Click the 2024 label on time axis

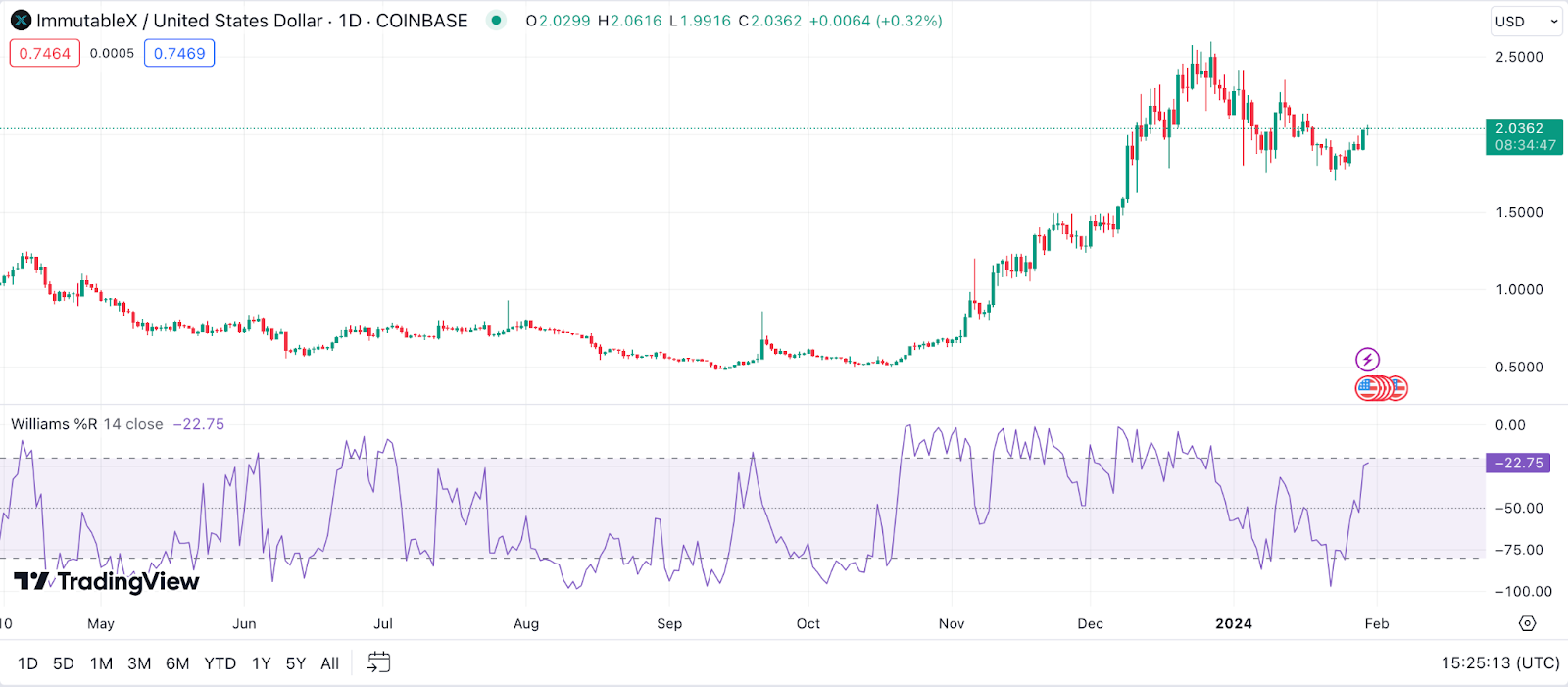click(x=1234, y=623)
